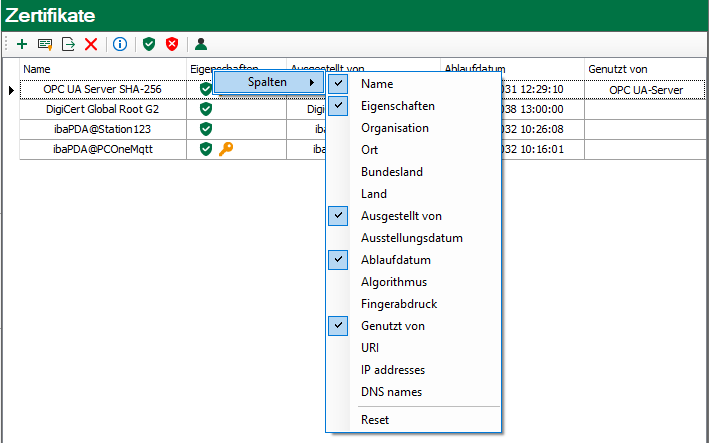Screen dimensions: 709x443
Task: Select the ibaPDA@Station123 certificate row
Action: point(102,129)
